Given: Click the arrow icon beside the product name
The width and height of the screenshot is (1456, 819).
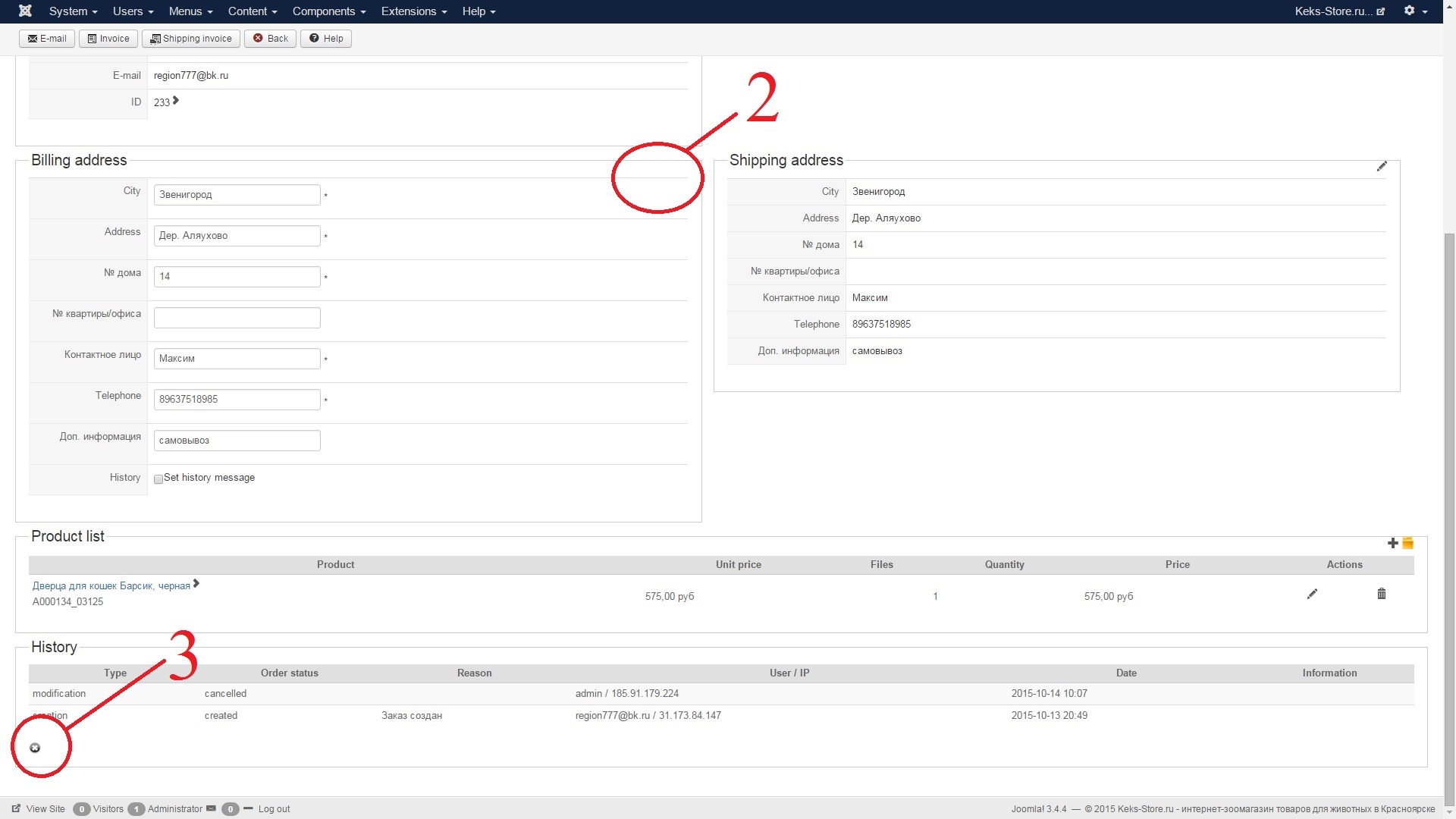Looking at the screenshot, I should (196, 584).
